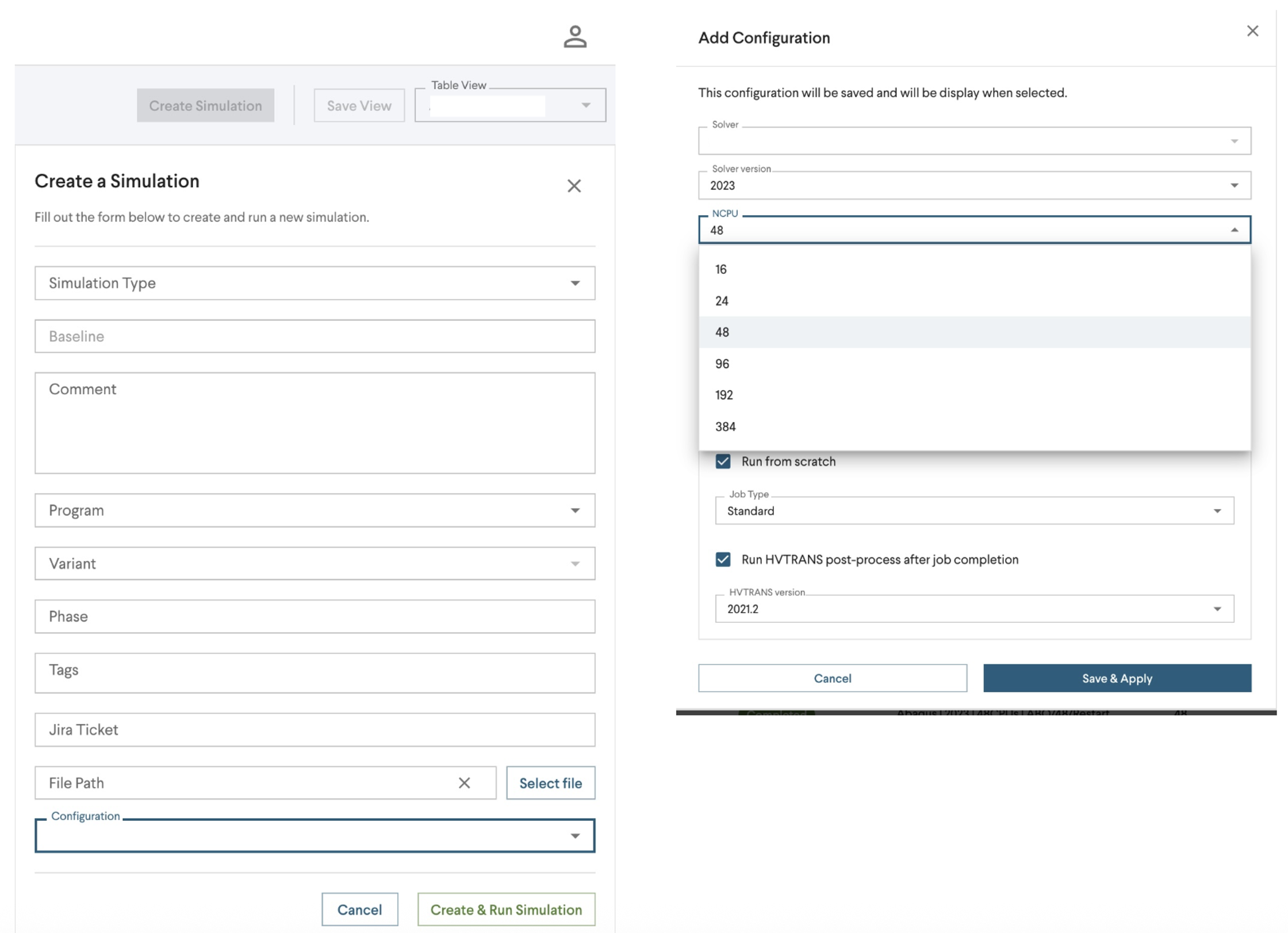Uncheck Run HVTRANS post-process after job completion
The height and width of the screenshot is (933, 1288).
(x=723, y=559)
